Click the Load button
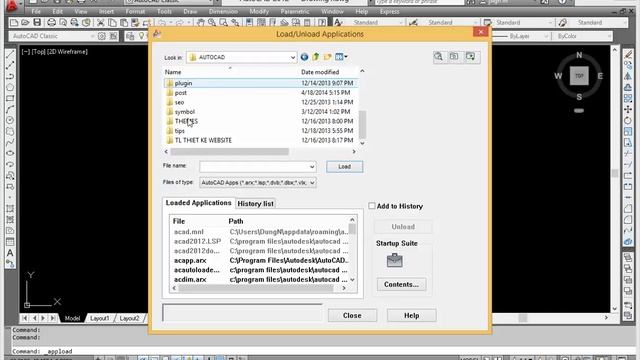Screen dimensions: 640x360 point(344,167)
